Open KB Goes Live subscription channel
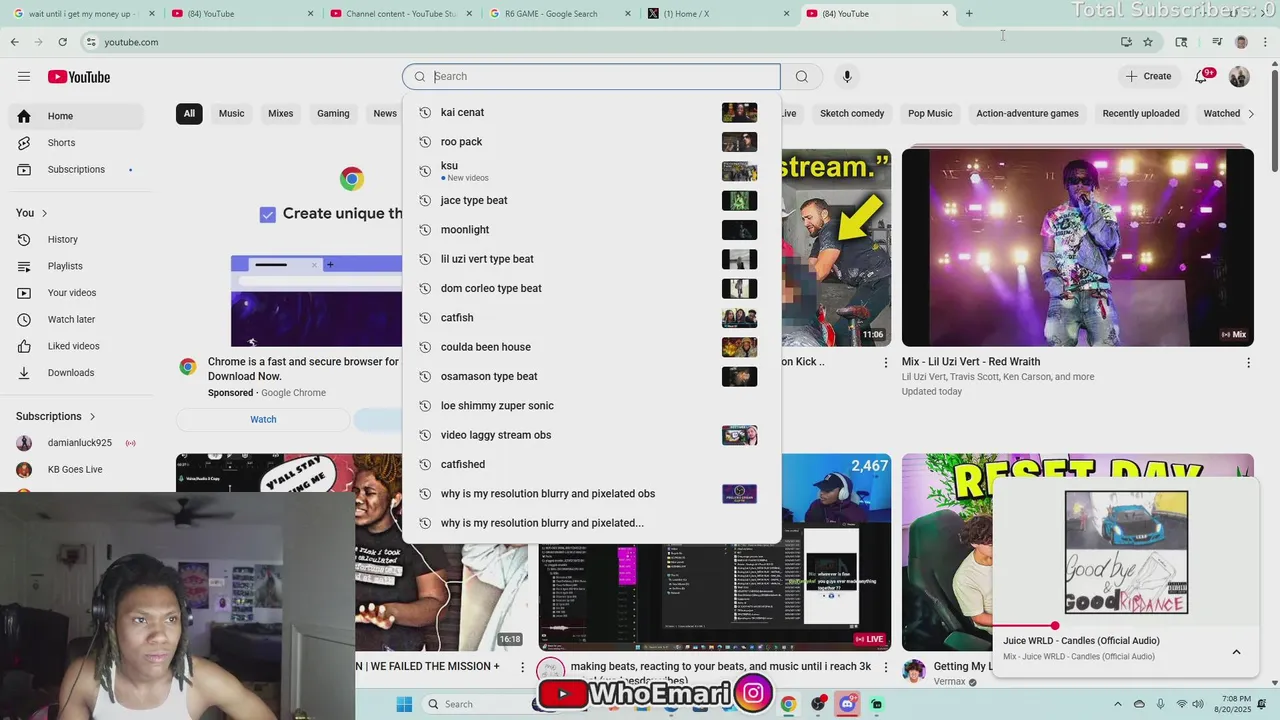1280x720 pixels. [76, 470]
